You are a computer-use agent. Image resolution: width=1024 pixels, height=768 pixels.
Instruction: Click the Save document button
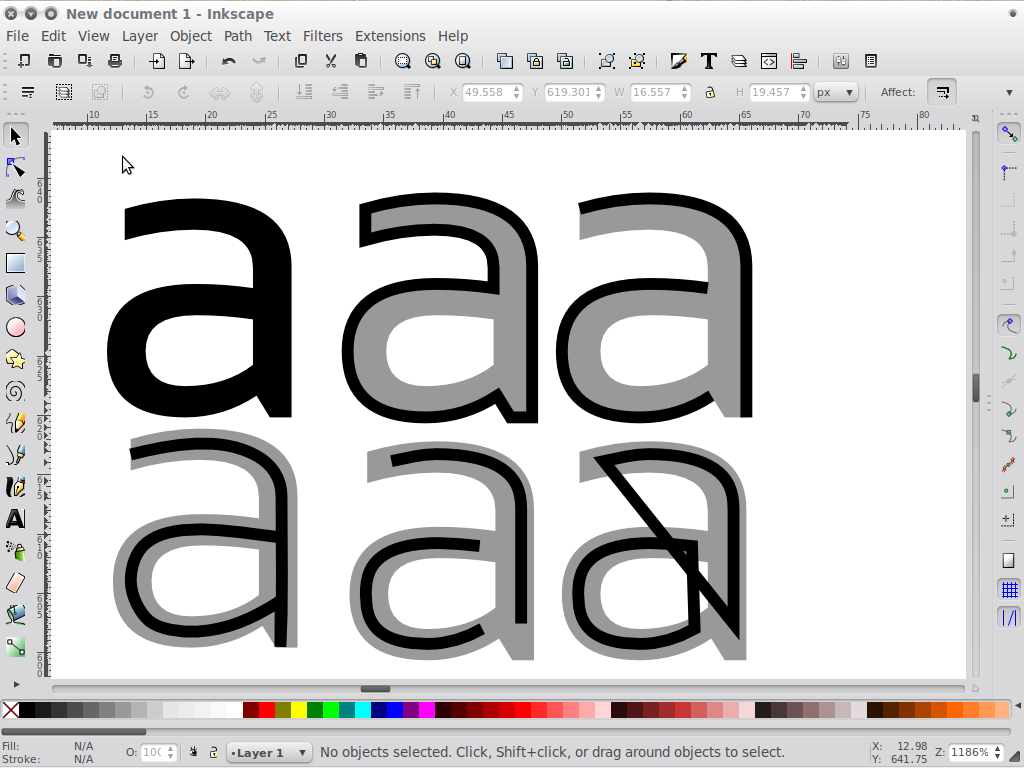(85, 61)
